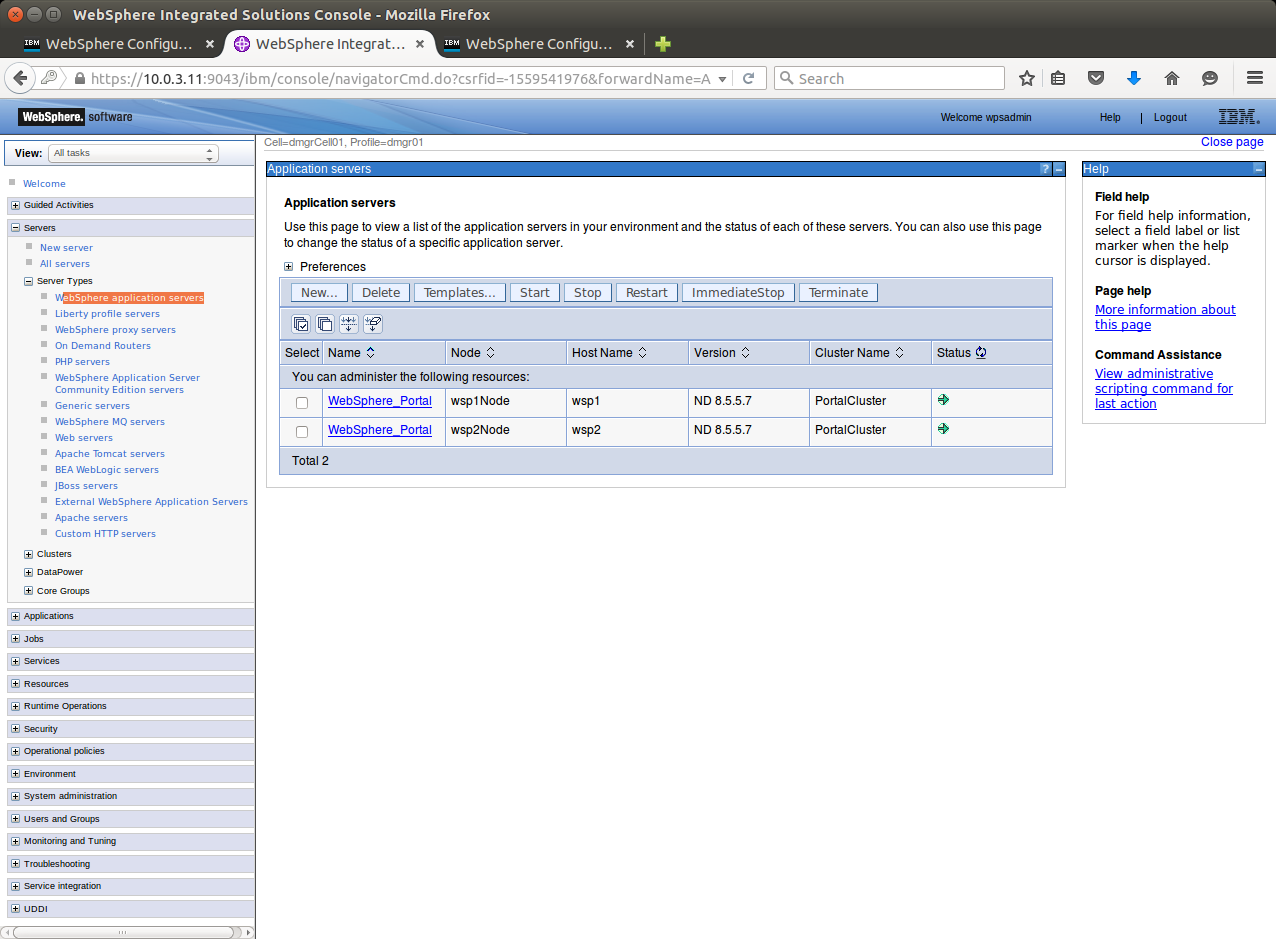
Task: Minimize the Application servers portlet
Action: coord(1059,169)
